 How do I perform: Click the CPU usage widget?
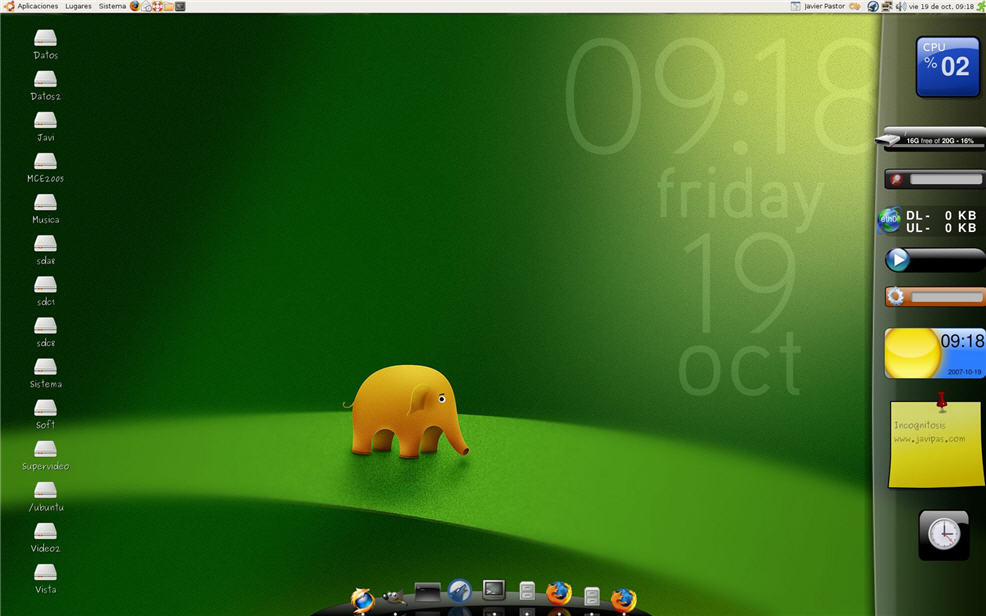[x=948, y=67]
